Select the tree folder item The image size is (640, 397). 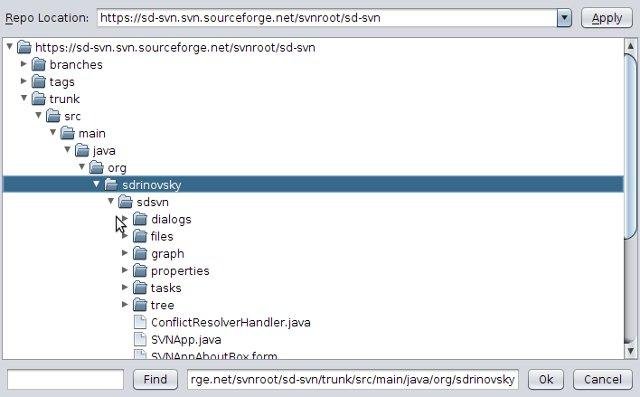pyautogui.click(x=162, y=305)
